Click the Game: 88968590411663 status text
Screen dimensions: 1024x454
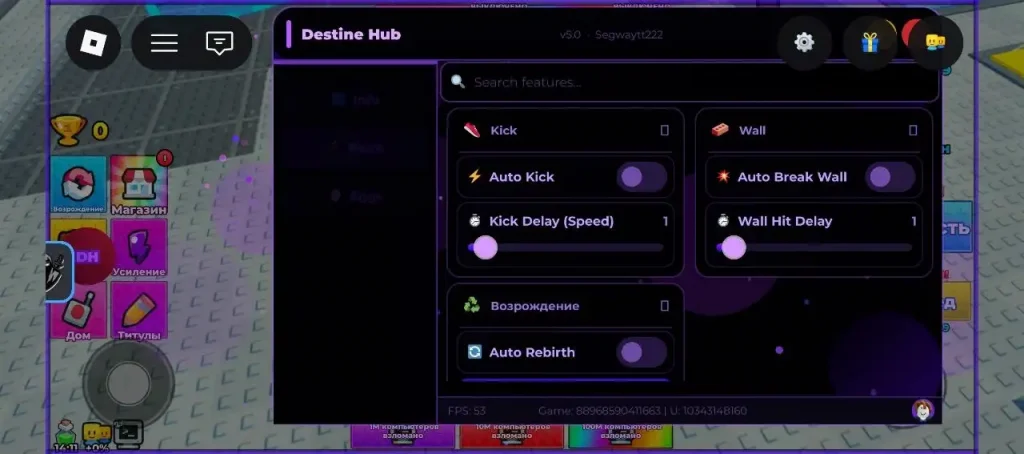point(600,411)
